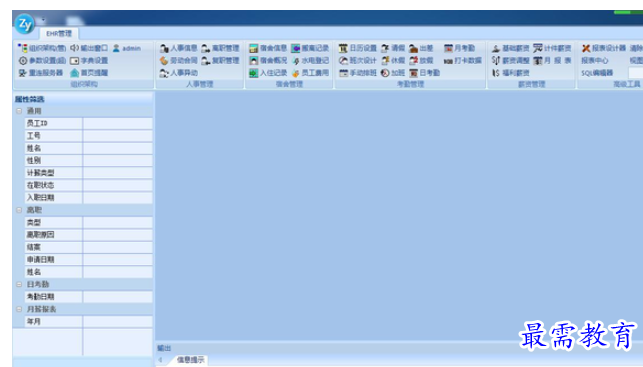Open 手动排班 manual scheduling
The width and height of the screenshot is (643, 367).
pyautogui.click(x=358, y=73)
